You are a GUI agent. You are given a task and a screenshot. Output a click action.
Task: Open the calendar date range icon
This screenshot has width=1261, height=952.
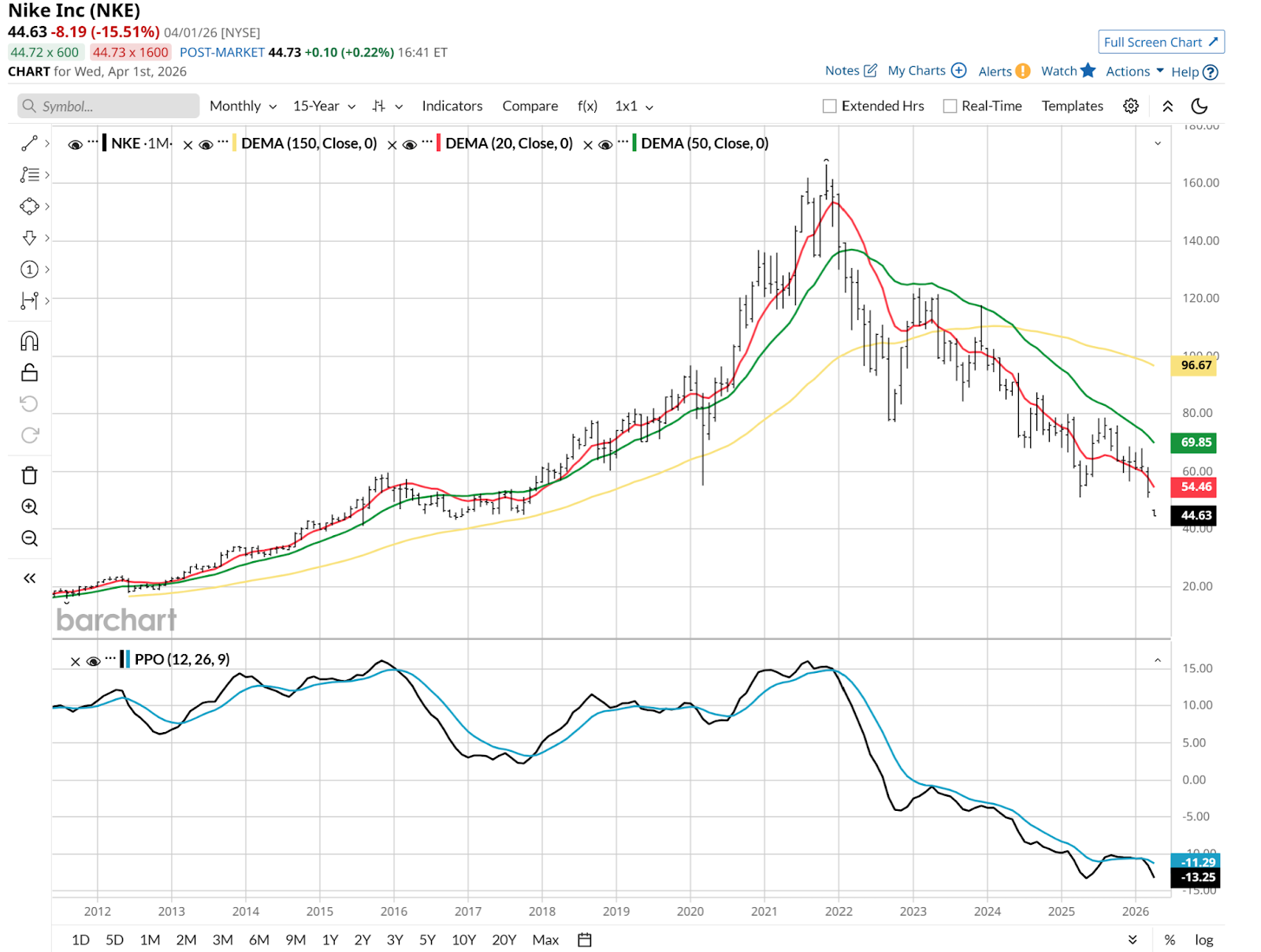coord(584,939)
